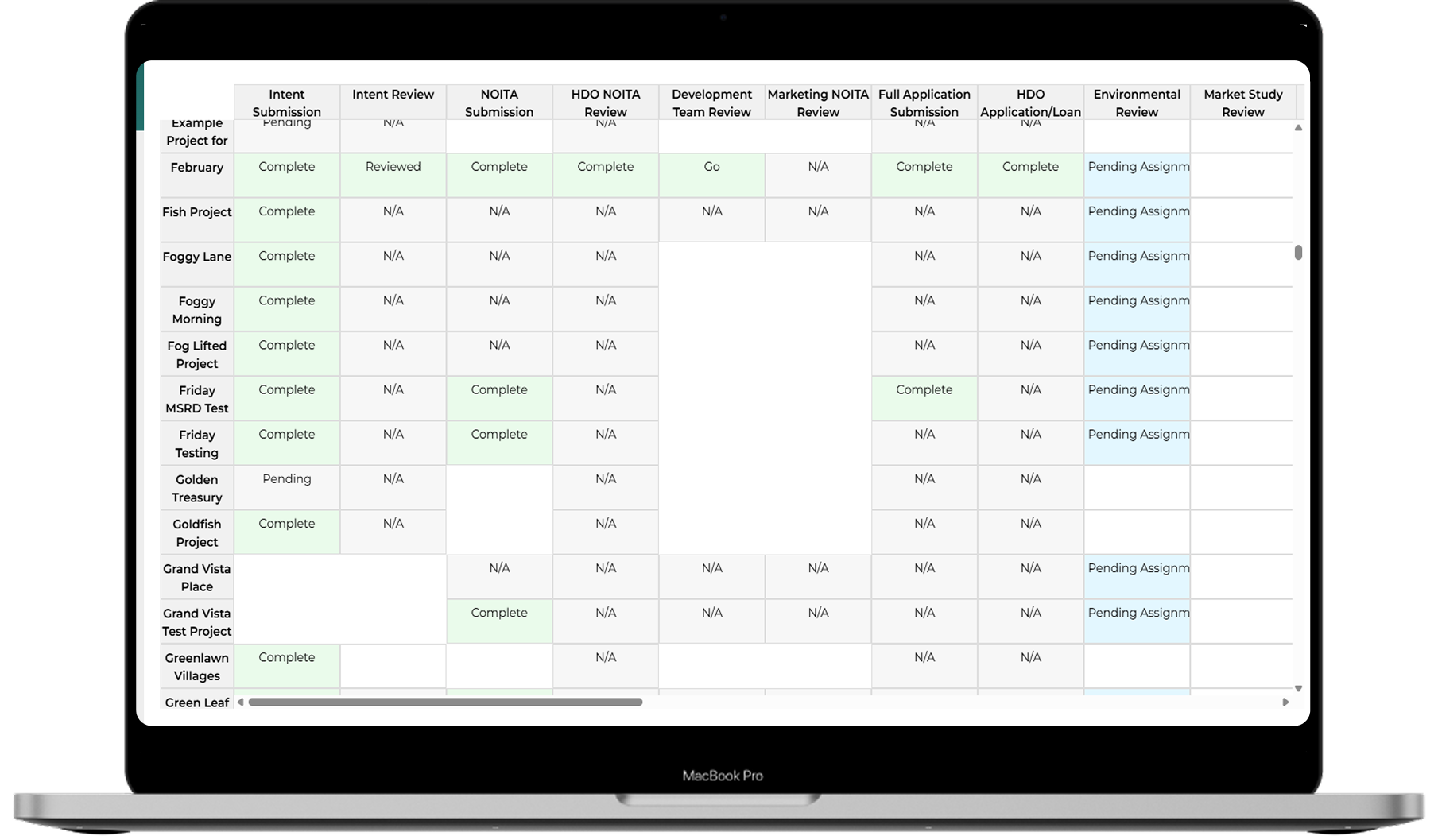Click the scroll down arrow of the table
The height and width of the screenshot is (840, 1438).
coord(1298,689)
